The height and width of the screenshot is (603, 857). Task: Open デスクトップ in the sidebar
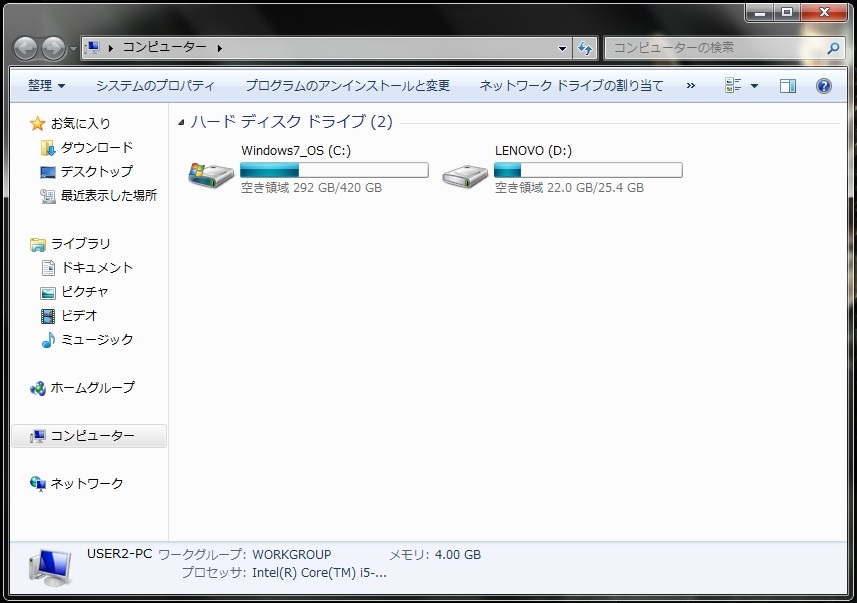pyautogui.click(x=97, y=172)
